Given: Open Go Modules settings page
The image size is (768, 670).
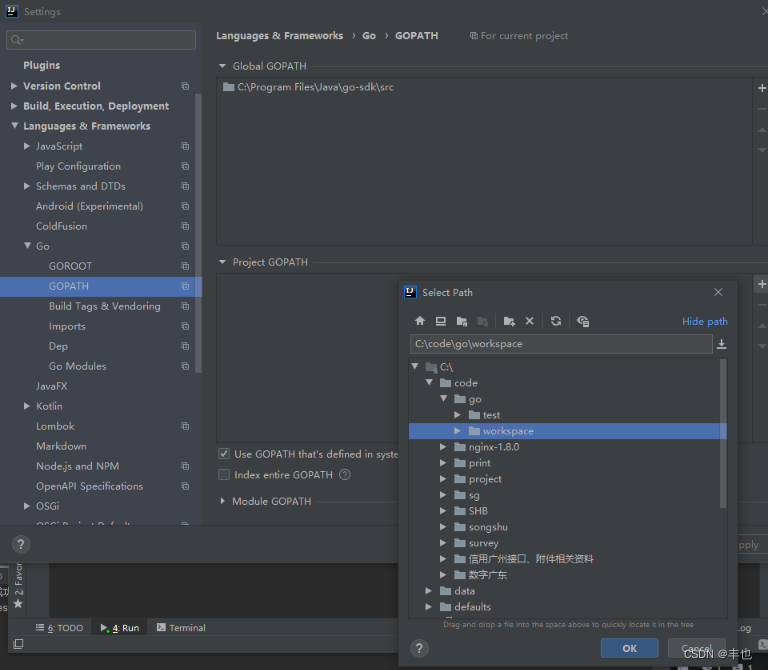Looking at the screenshot, I should pos(77,366).
